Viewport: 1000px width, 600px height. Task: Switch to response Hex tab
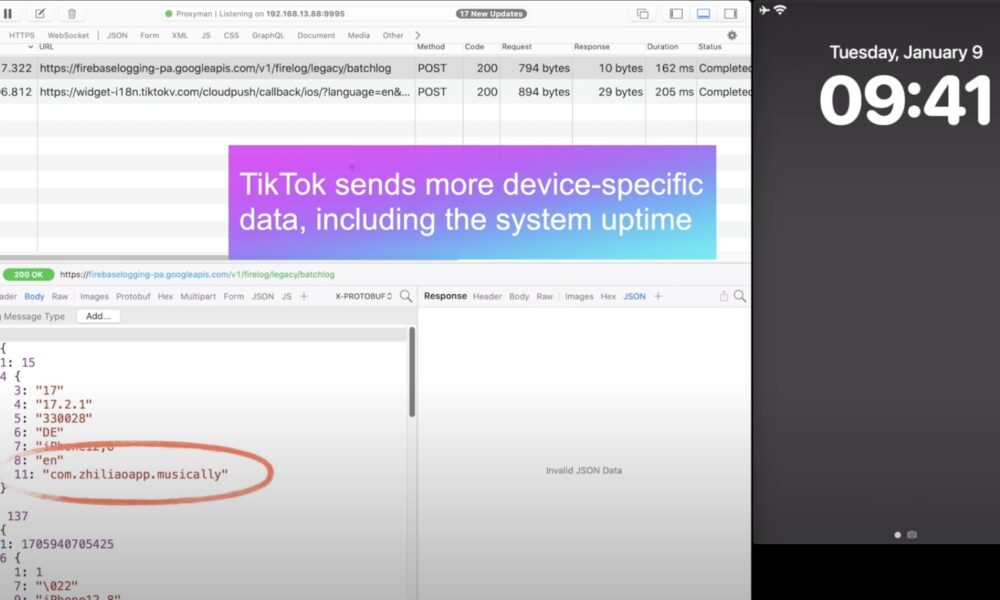(608, 296)
